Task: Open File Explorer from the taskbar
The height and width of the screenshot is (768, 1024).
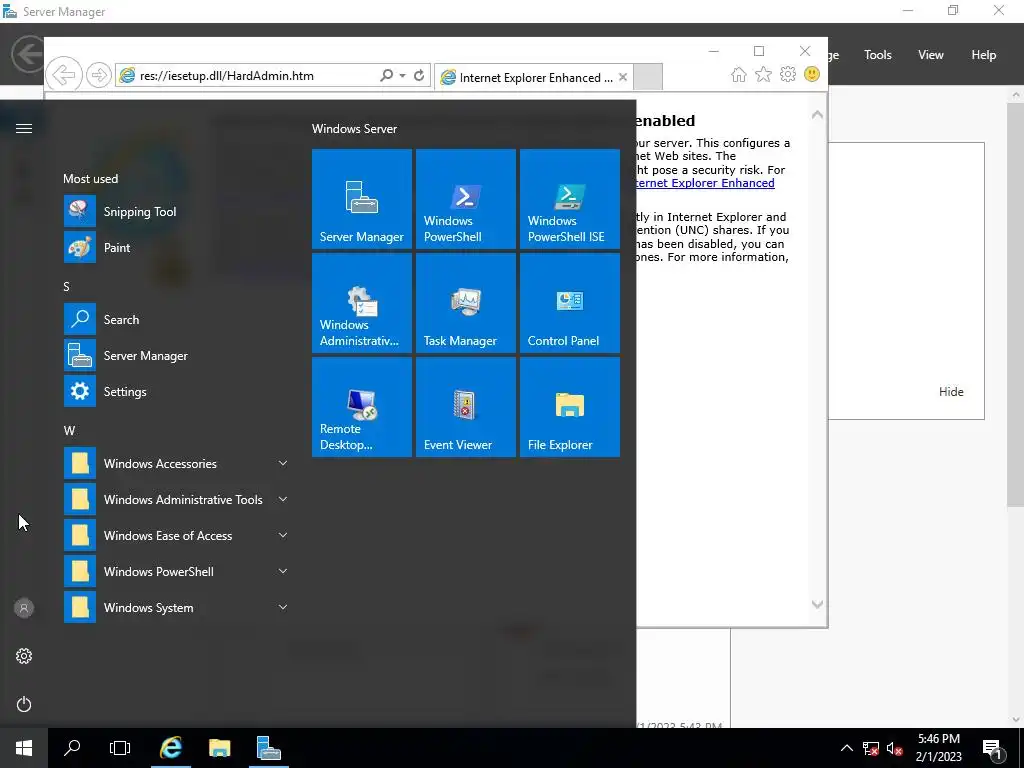Action: 219,748
